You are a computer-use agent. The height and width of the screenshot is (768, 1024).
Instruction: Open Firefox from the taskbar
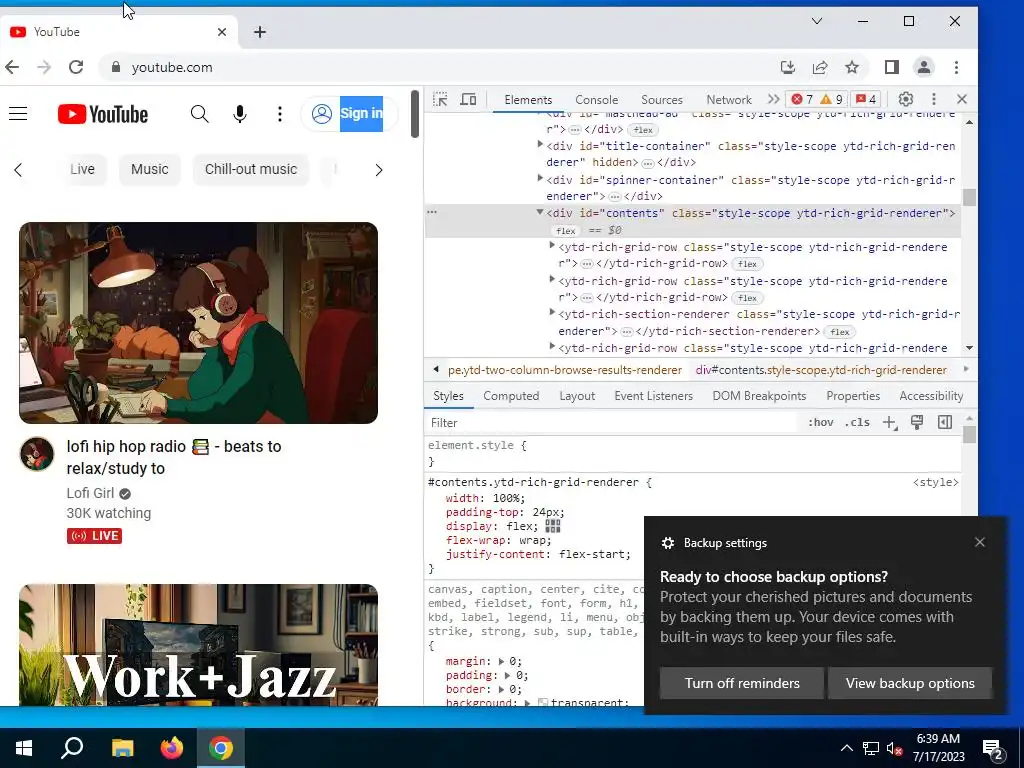[x=172, y=748]
